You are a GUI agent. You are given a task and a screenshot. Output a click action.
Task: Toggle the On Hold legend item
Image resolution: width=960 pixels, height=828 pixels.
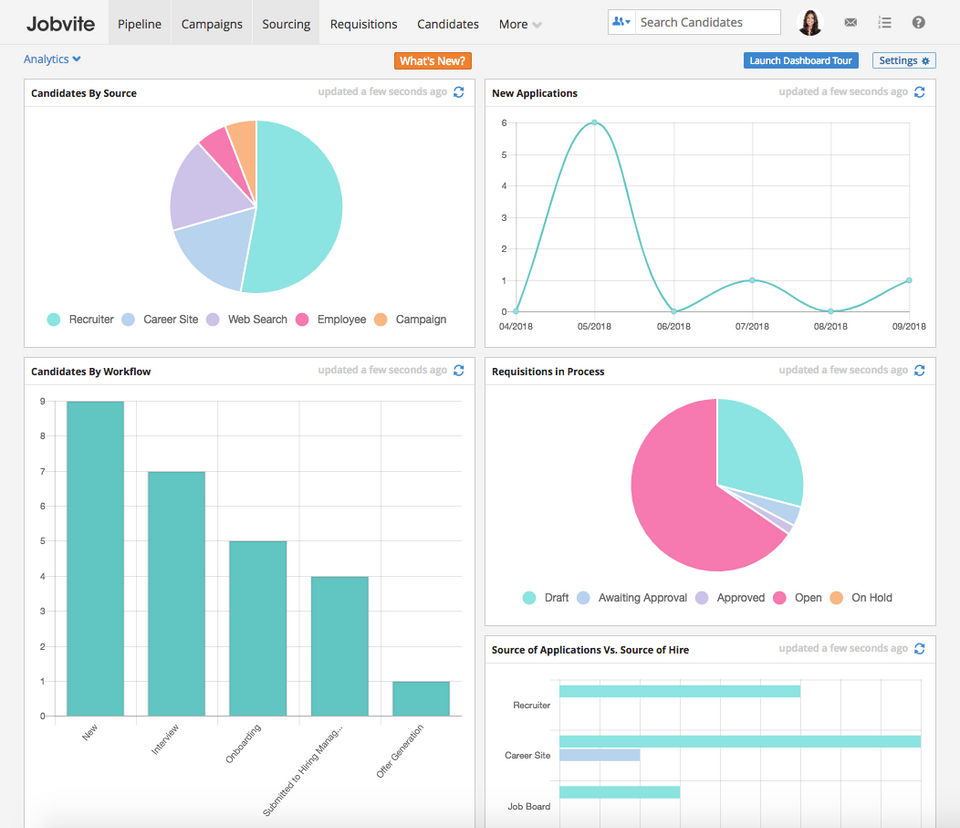click(x=861, y=598)
